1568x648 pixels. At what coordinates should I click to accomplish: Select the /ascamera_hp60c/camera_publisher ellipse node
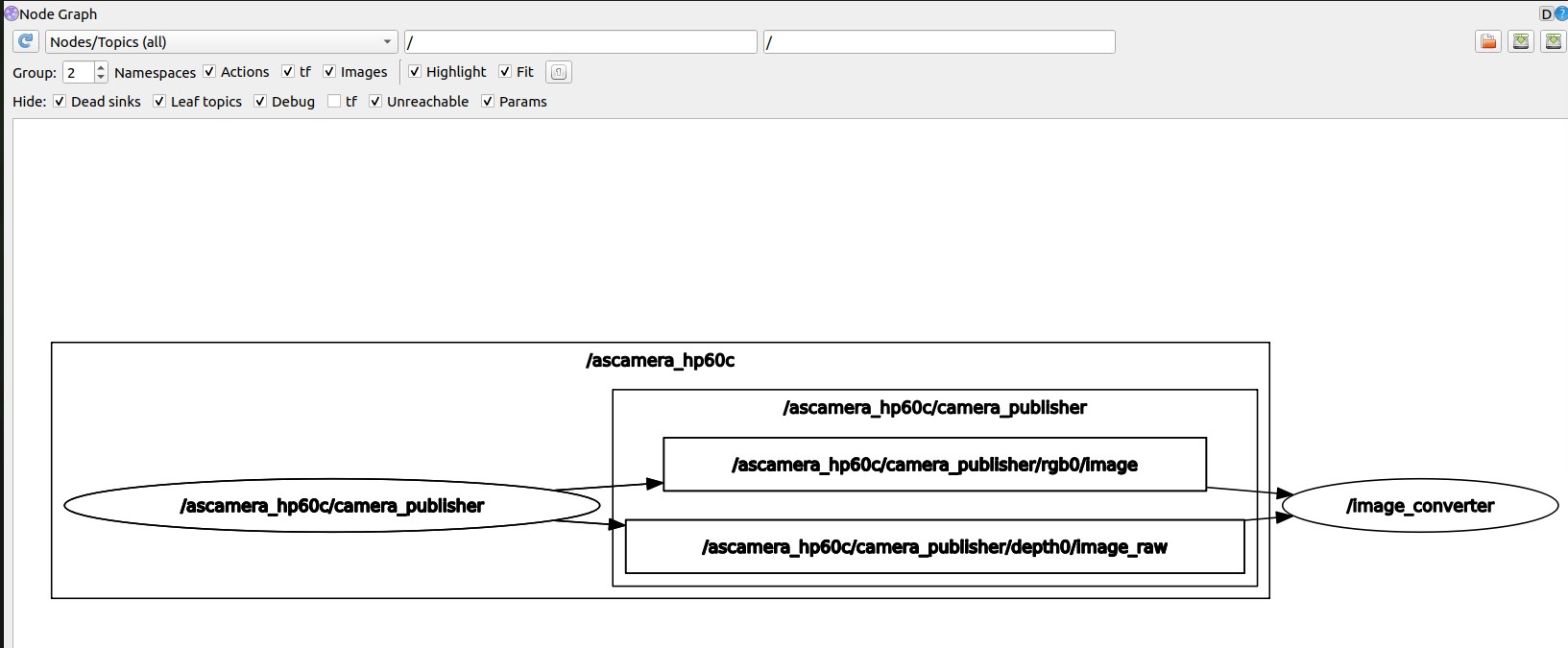tap(332, 506)
